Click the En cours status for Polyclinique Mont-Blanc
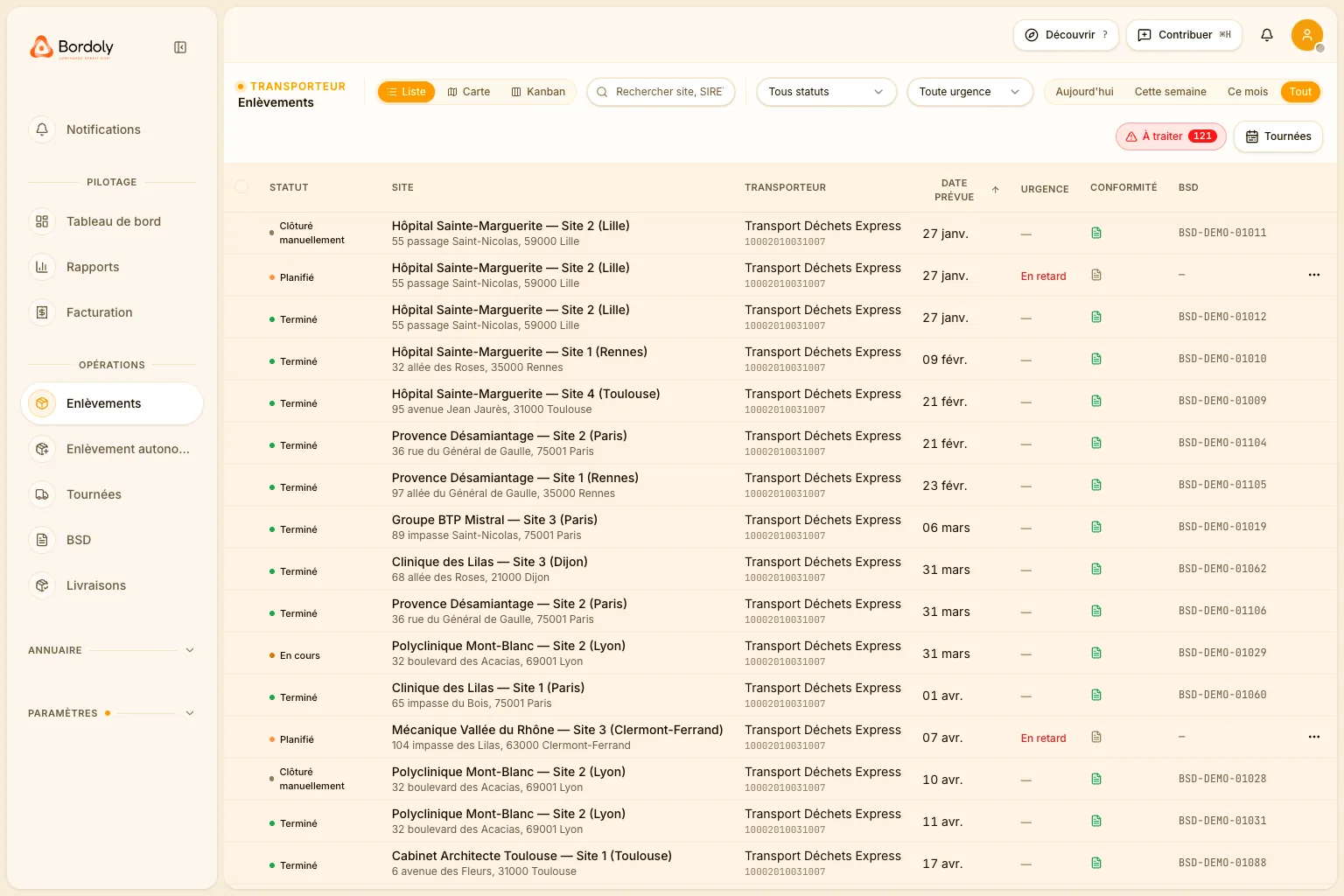The height and width of the screenshot is (896, 1344). (295, 655)
